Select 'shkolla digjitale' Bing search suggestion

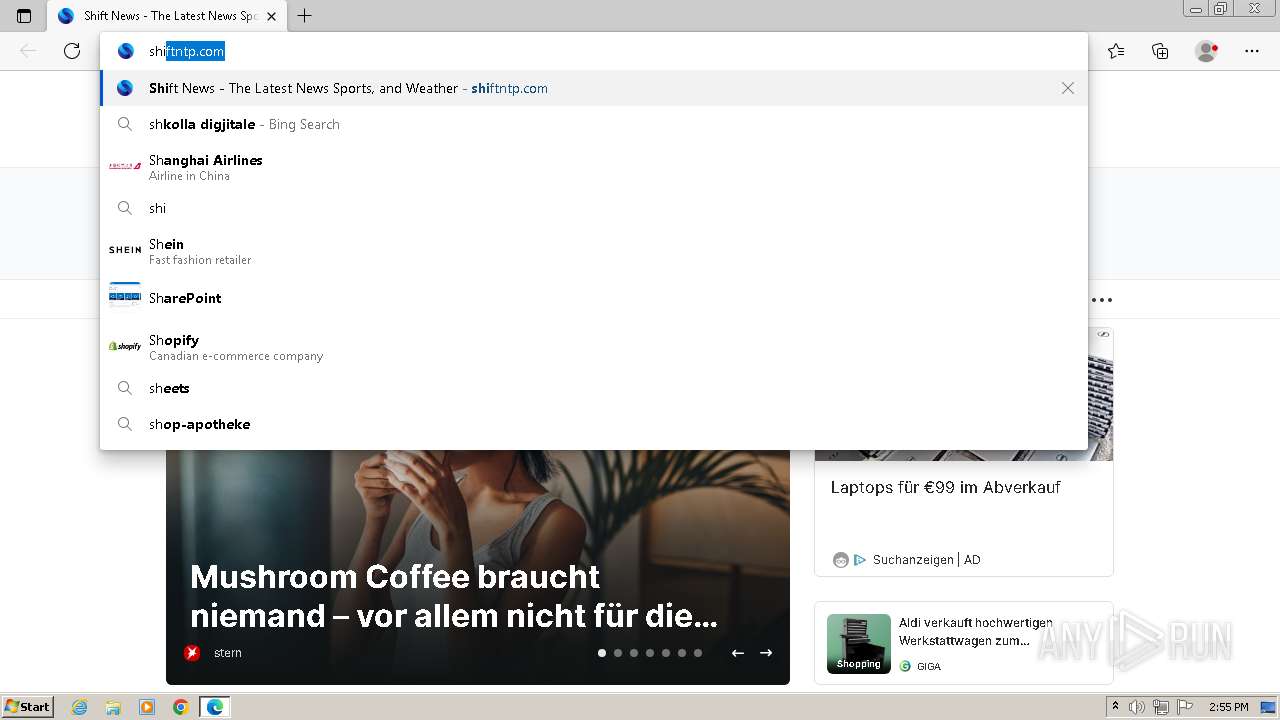(594, 124)
